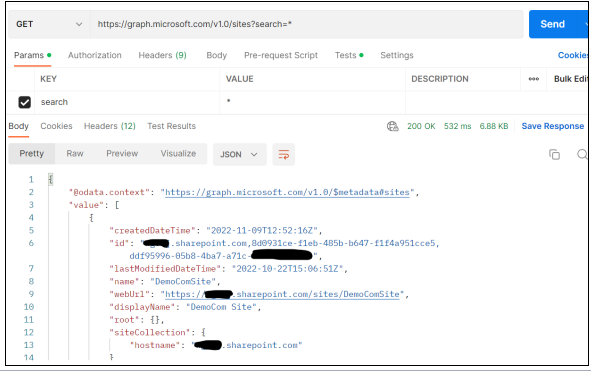The width and height of the screenshot is (591, 372).
Task: Toggle the wrap lines icon
Action: coord(283,155)
